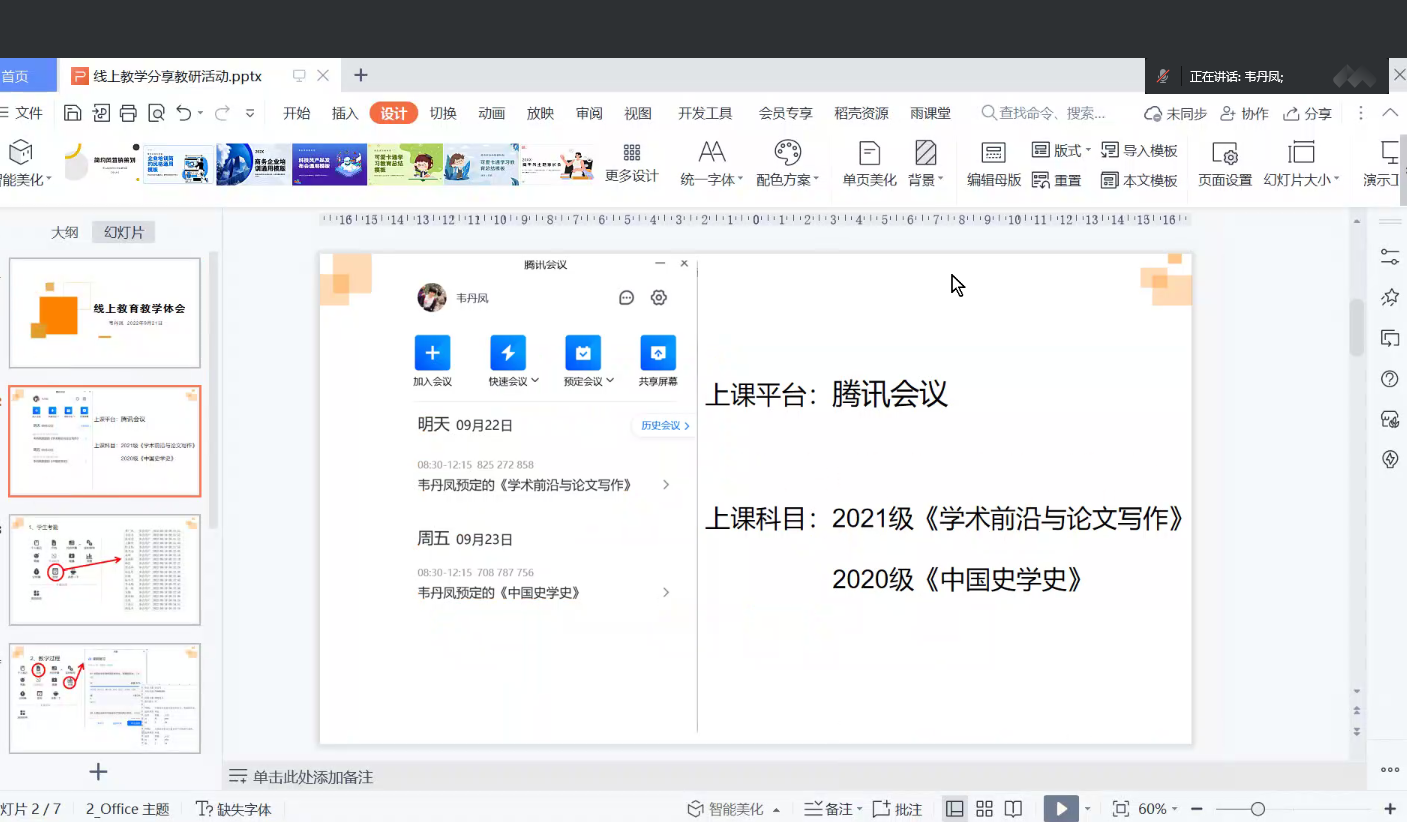
Task: Switch to the 插入 ribbon tab
Action: coord(345,113)
